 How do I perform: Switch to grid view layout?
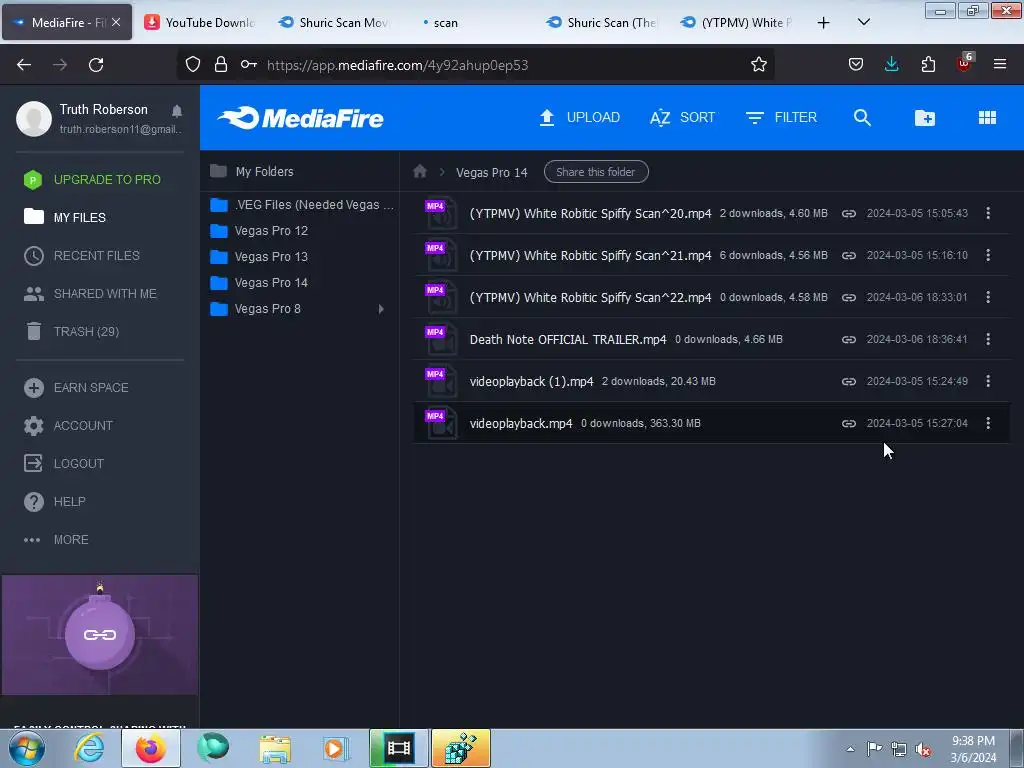[987, 118]
